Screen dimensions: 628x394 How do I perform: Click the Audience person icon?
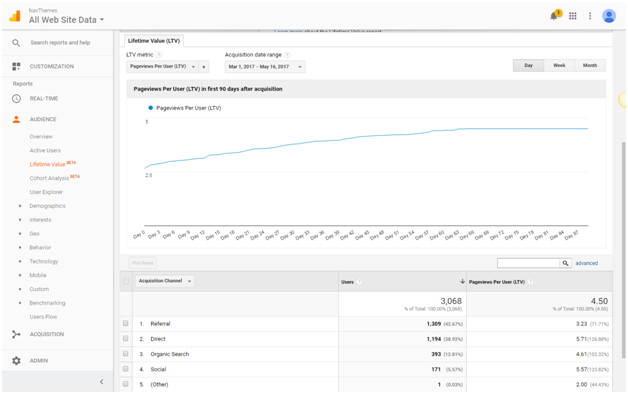pyautogui.click(x=16, y=119)
